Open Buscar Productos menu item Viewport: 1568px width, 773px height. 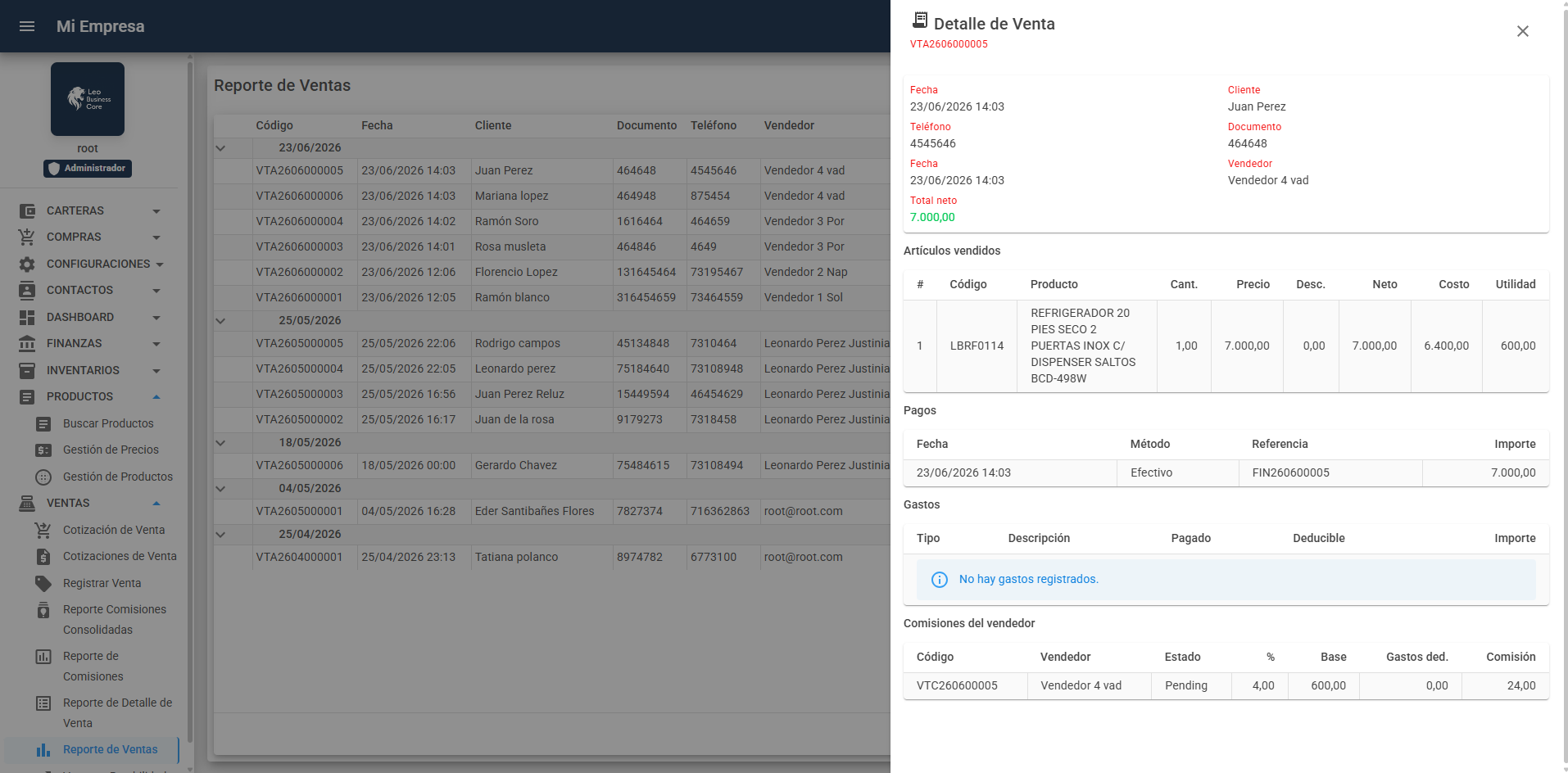(x=108, y=424)
